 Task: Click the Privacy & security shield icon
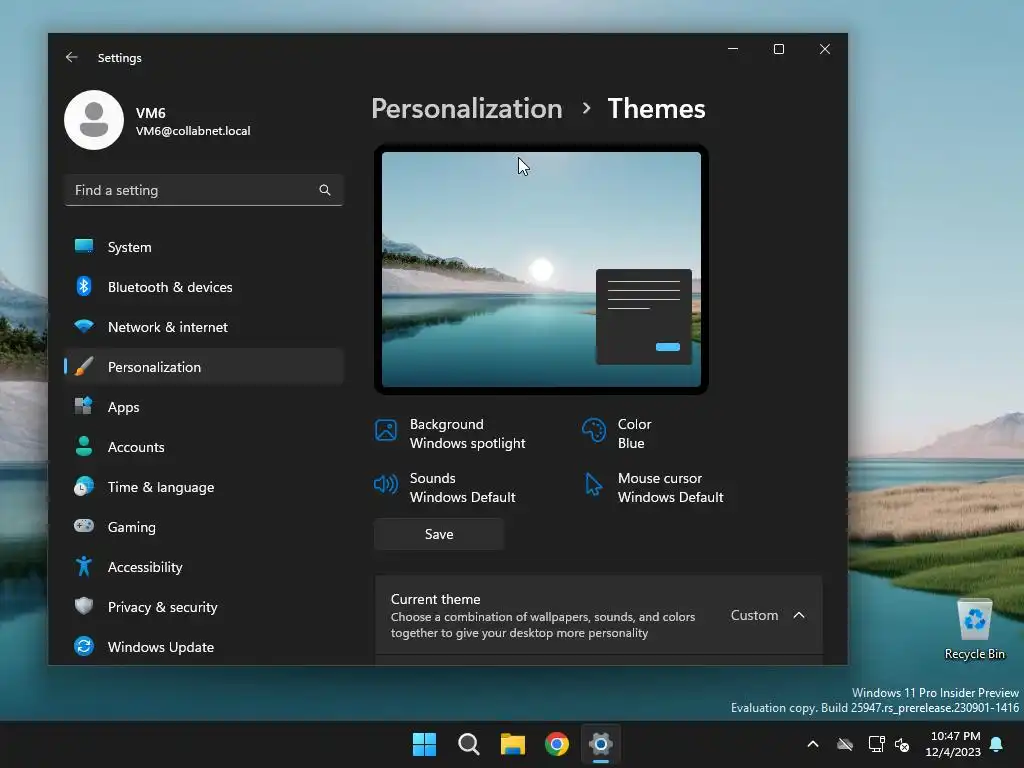pos(84,606)
